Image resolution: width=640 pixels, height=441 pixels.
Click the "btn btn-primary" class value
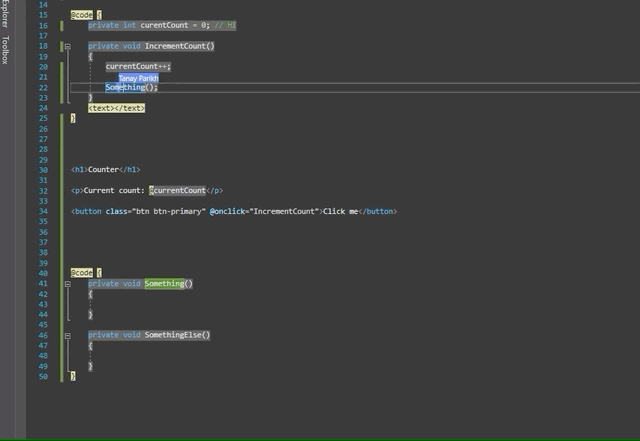pos(169,212)
